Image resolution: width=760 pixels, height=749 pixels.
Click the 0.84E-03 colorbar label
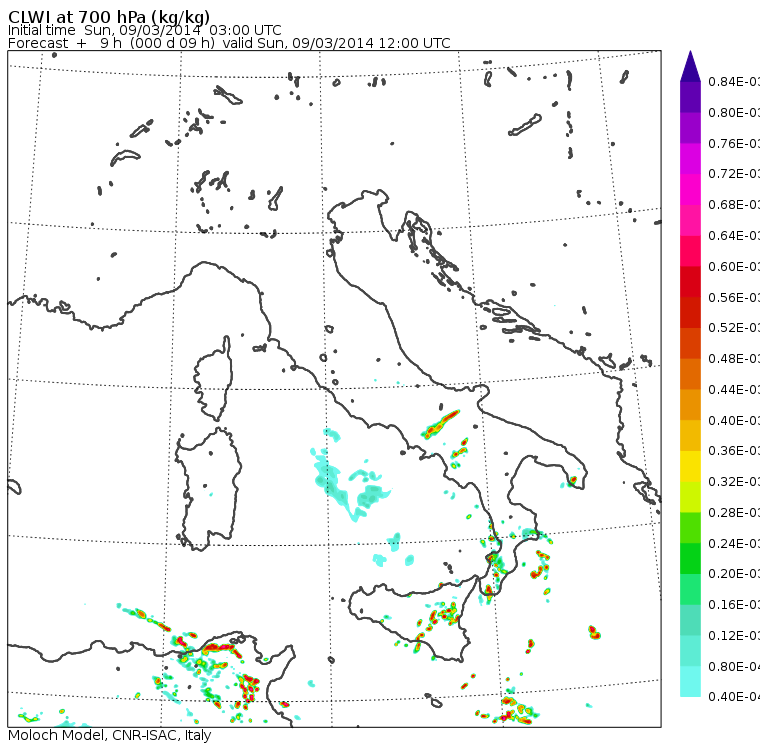[734, 81]
